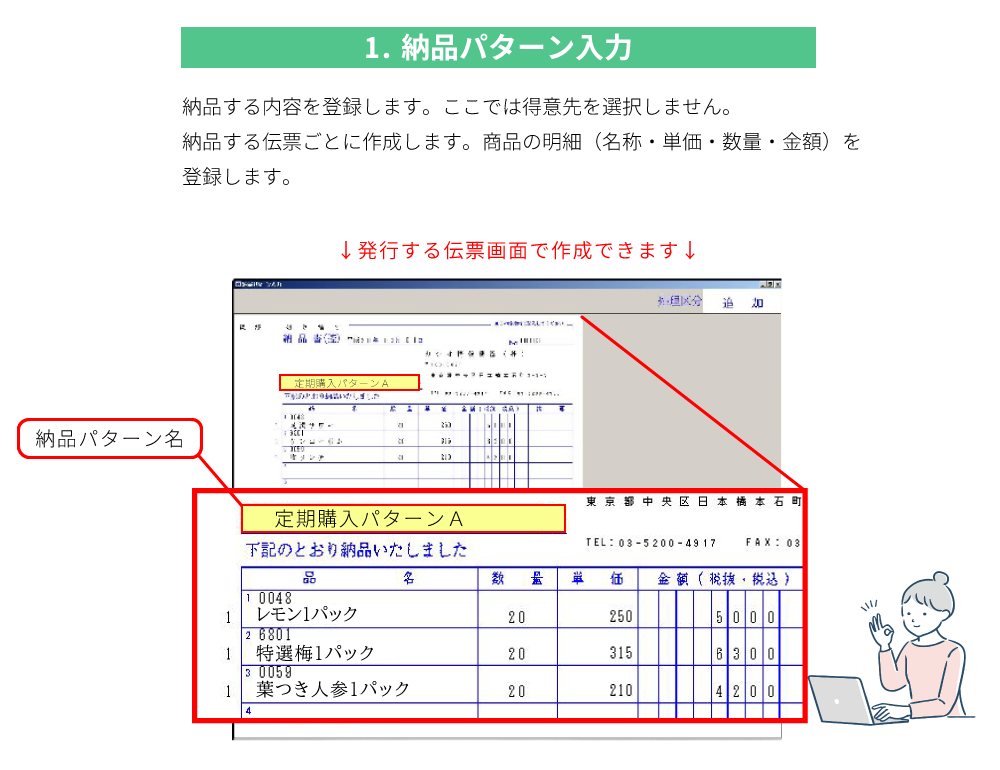The width and height of the screenshot is (1000, 770).
Task: Click the TEL:03-5200-4917 phone number
Action: pos(651,543)
